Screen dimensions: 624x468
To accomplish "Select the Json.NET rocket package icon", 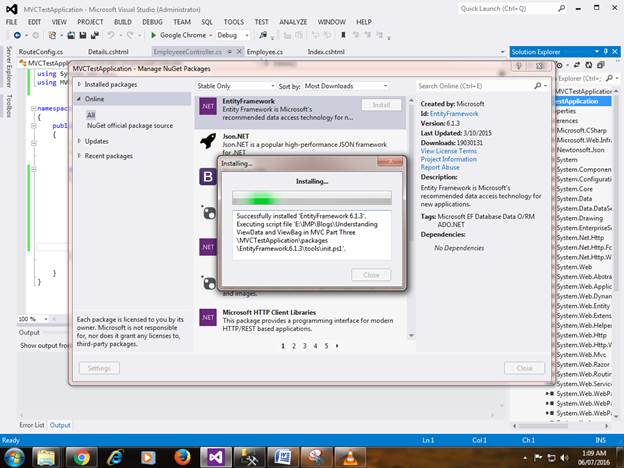I will pyautogui.click(x=208, y=141).
